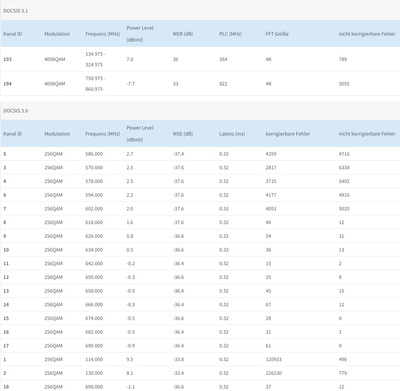Click MER value 33
400x391 pixels.
click(x=175, y=84)
